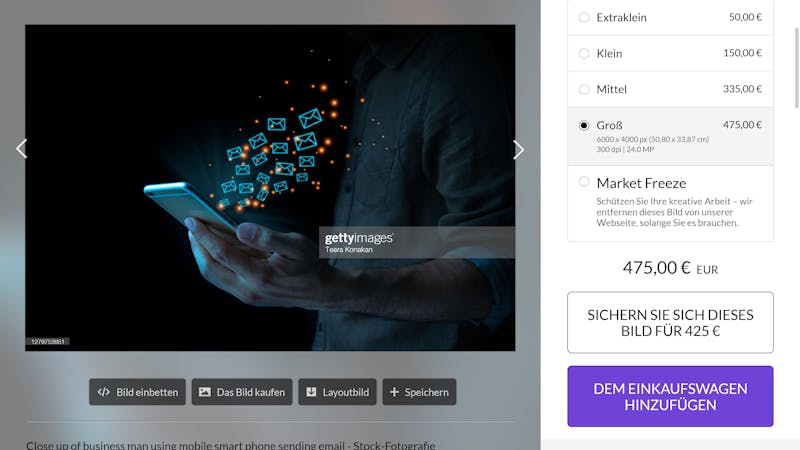Screen dimensions: 800x450
Task: Select the Groß size radio button
Action: pos(584,125)
